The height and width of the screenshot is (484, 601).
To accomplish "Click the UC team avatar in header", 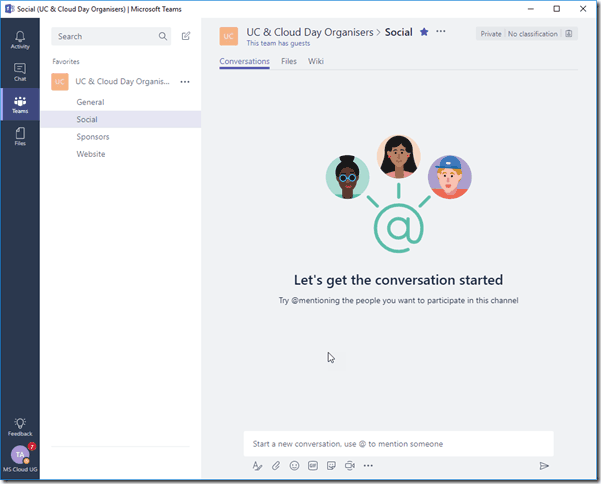I will point(228,36).
